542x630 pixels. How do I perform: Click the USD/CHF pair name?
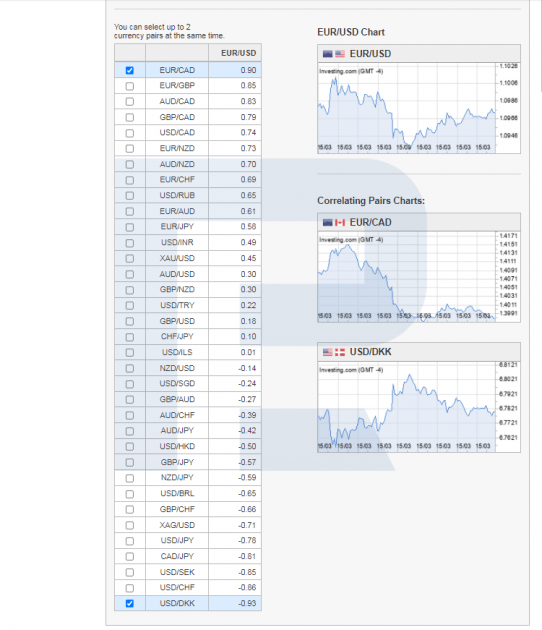coord(177,587)
